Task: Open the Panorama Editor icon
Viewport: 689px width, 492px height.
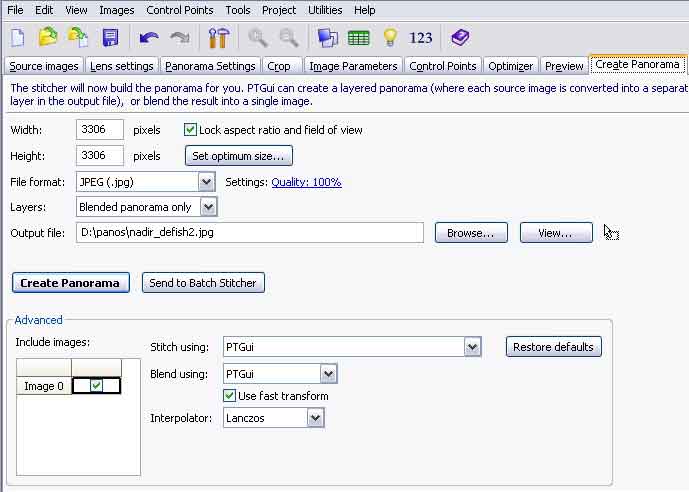Action: [x=327, y=38]
